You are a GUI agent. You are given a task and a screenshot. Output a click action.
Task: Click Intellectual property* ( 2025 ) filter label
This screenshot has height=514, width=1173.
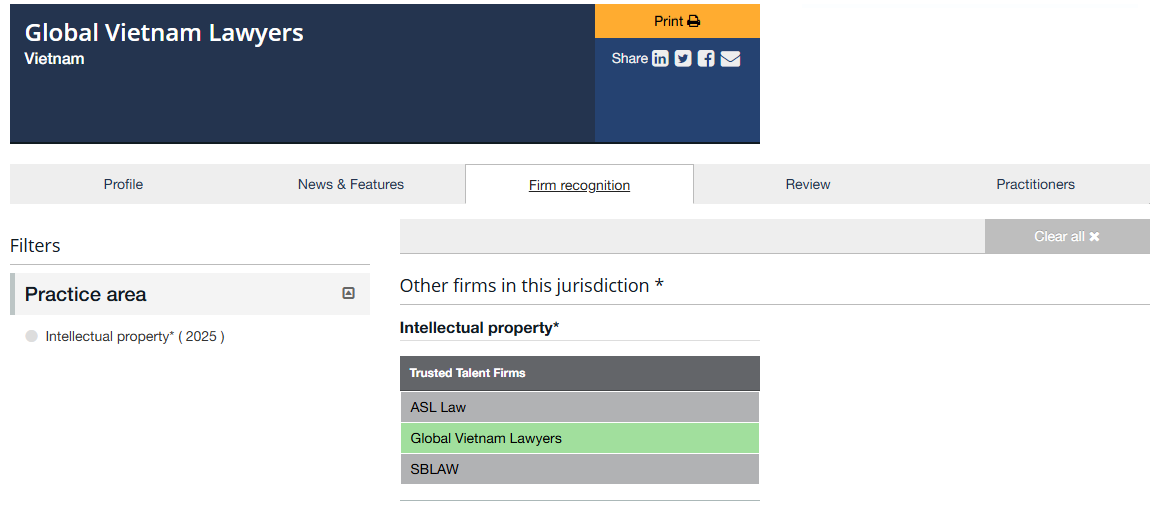[x=135, y=337]
